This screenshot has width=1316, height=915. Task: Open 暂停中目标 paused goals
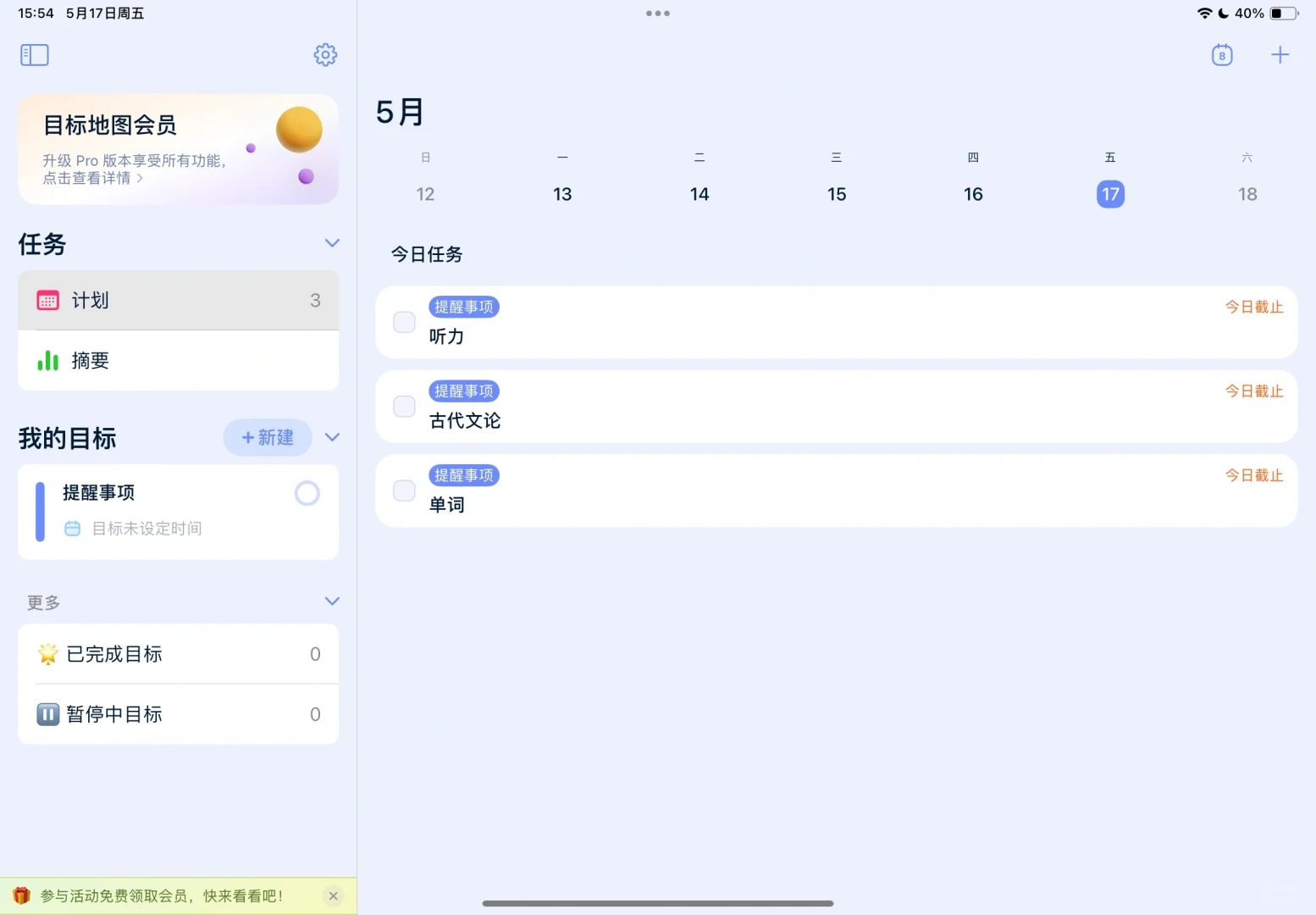115,713
